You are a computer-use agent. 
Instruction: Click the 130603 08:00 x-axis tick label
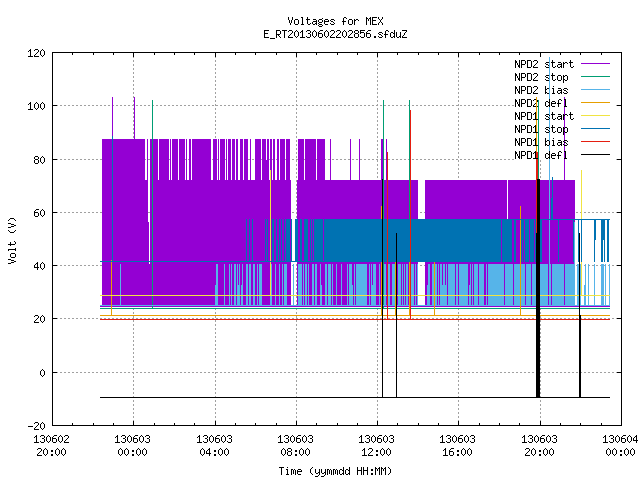coord(295,446)
